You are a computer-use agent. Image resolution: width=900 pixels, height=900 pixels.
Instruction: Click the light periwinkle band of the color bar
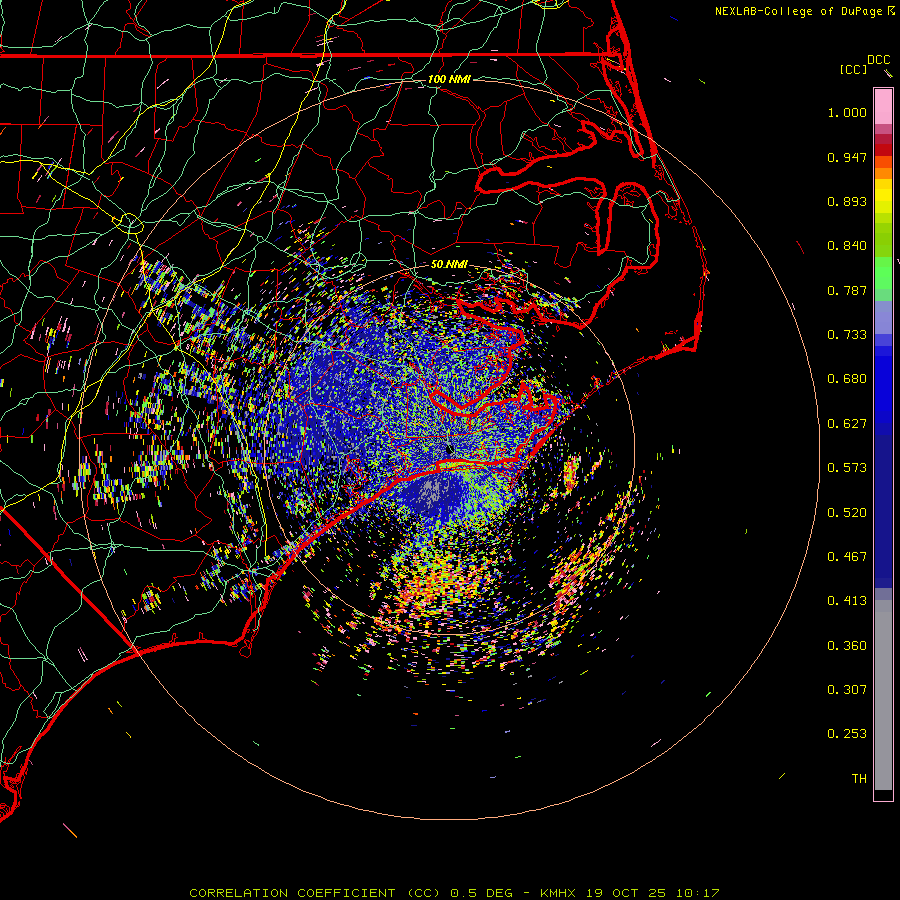(x=883, y=317)
